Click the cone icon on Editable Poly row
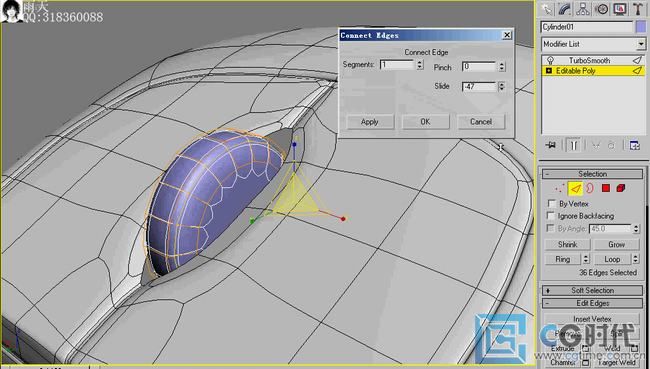 coord(637,71)
